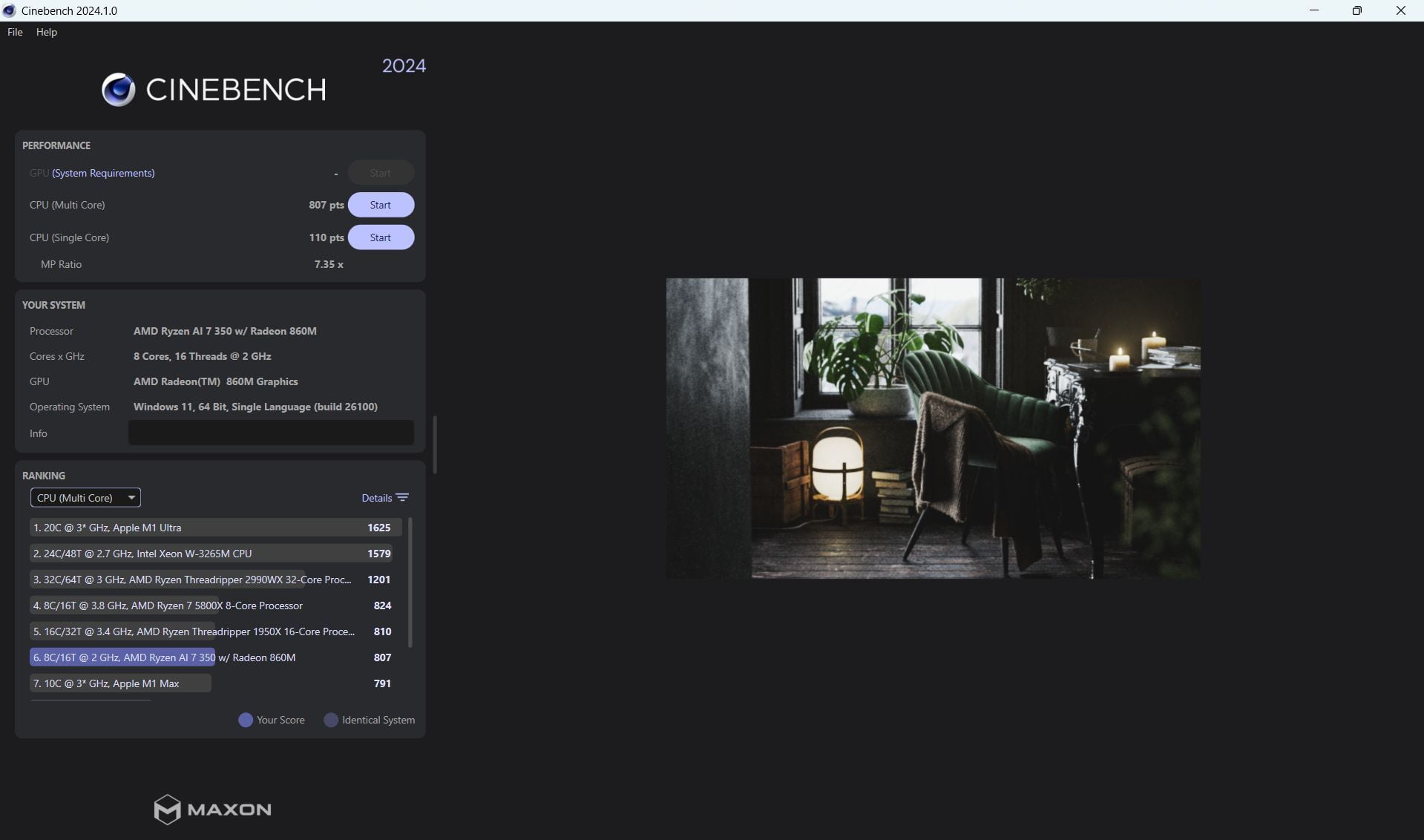1424x840 pixels.
Task: Click the 110 pts single core score
Action: click(326, 237)
